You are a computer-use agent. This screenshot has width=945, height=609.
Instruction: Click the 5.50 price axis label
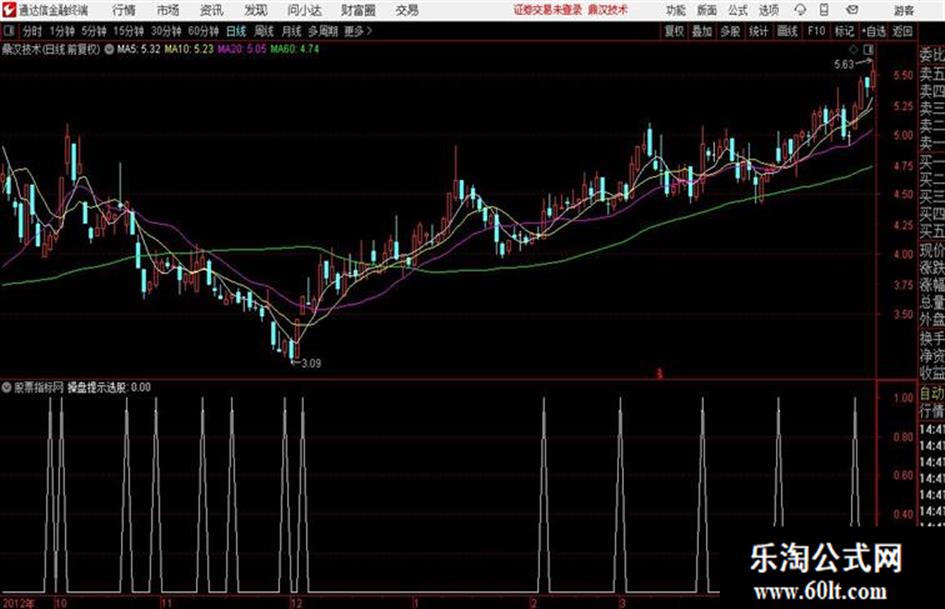pyautogui.click(x=903, y=75)
